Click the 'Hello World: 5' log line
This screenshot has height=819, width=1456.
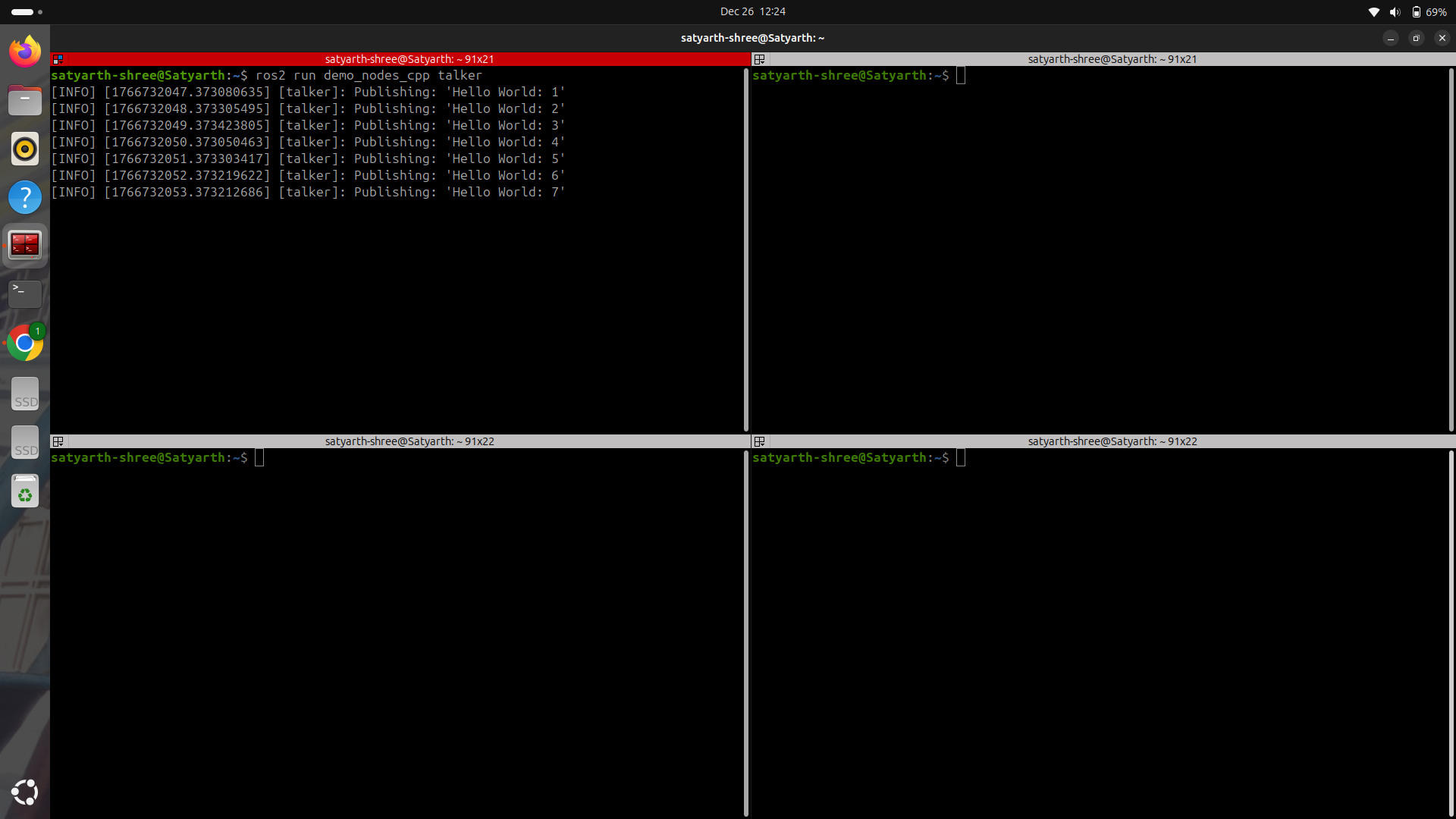[x=308, y=158]
